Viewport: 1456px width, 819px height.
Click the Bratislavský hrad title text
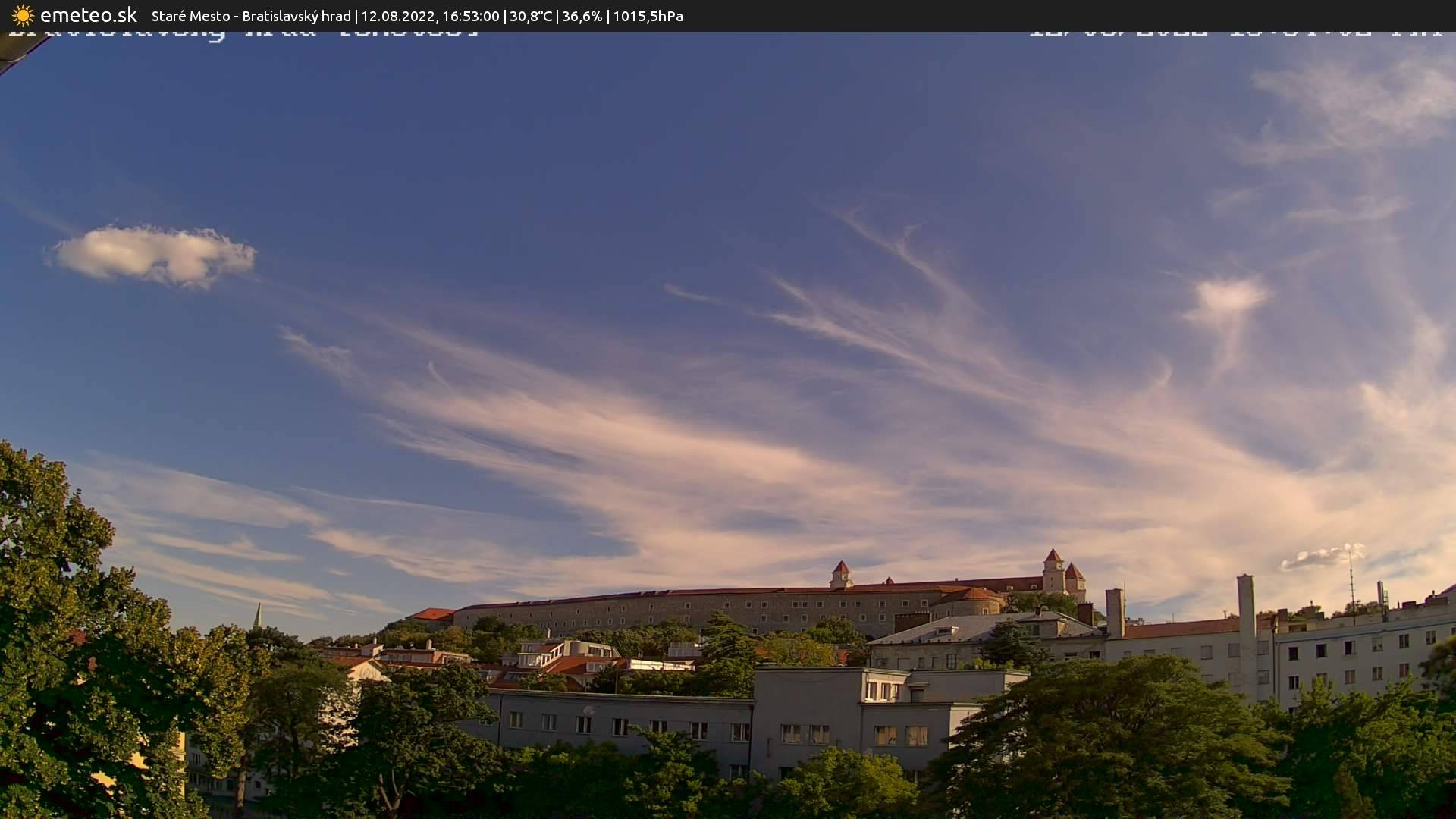click(296, 15)
